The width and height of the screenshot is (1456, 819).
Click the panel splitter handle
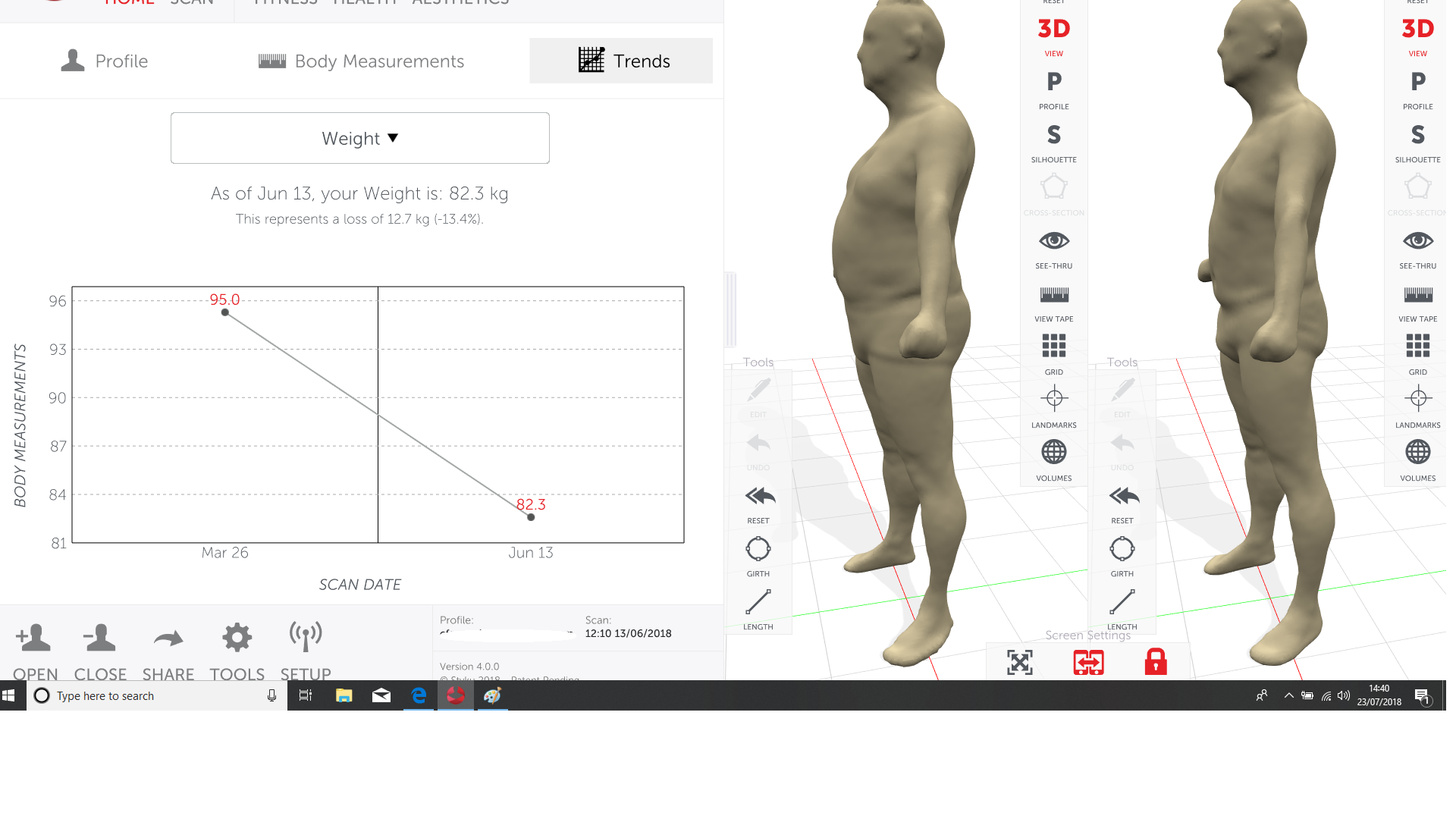tap(731, 309)
